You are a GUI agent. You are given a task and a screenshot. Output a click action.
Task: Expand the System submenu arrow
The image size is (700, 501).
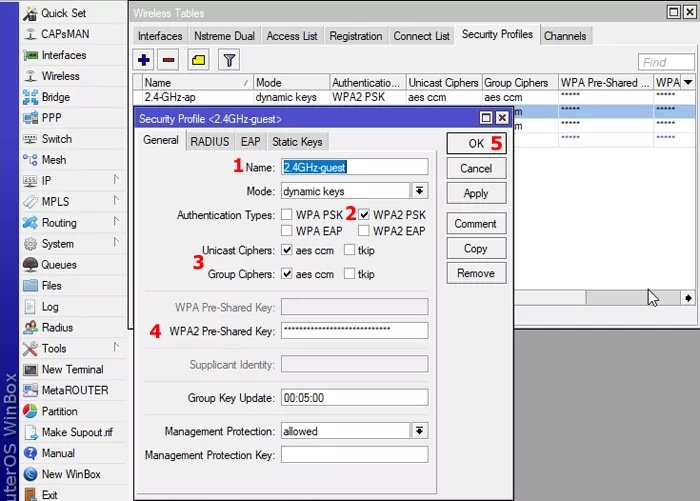116,242
